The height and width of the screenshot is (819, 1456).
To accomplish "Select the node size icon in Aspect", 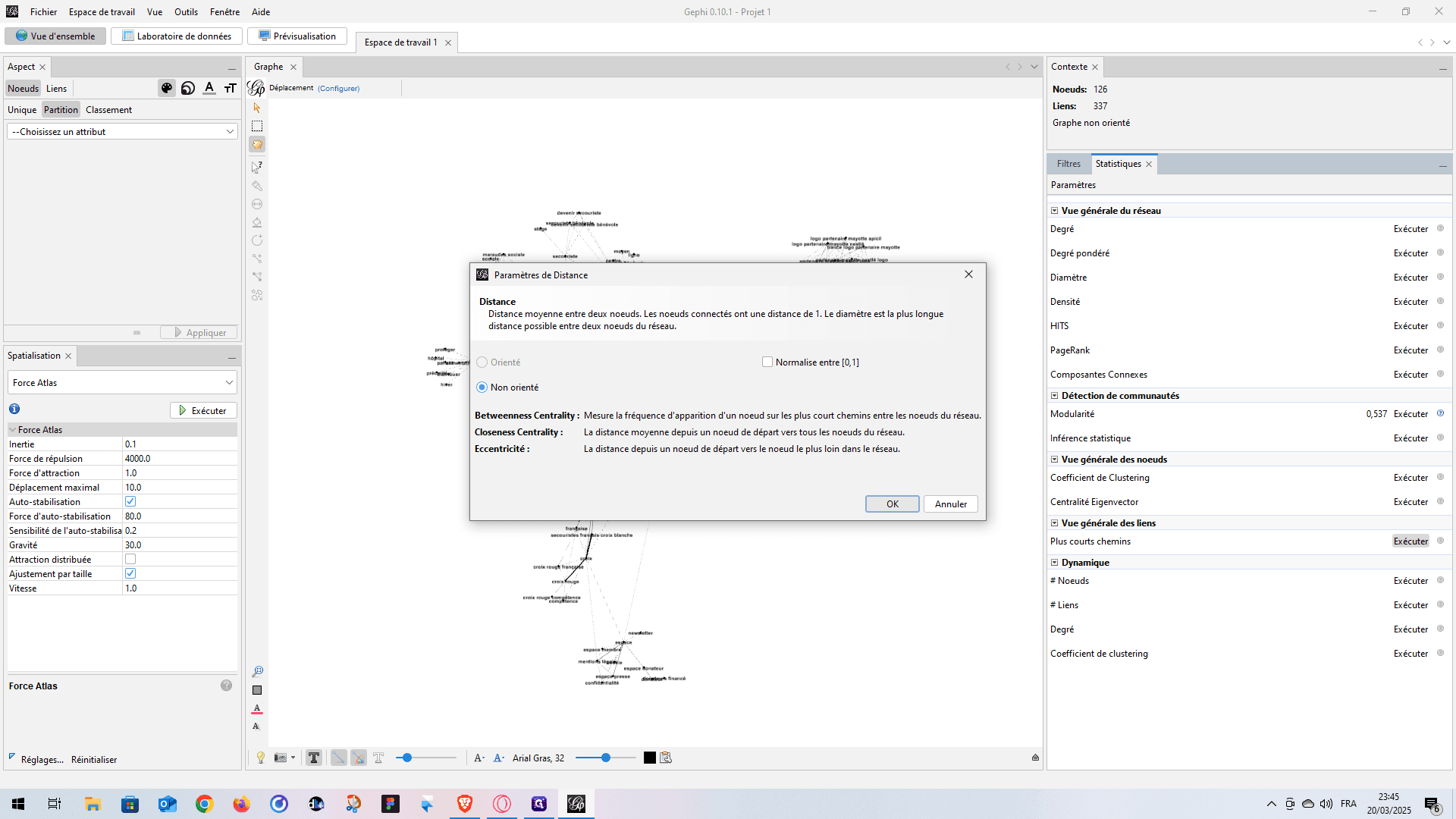I will [x=188, y=88].
